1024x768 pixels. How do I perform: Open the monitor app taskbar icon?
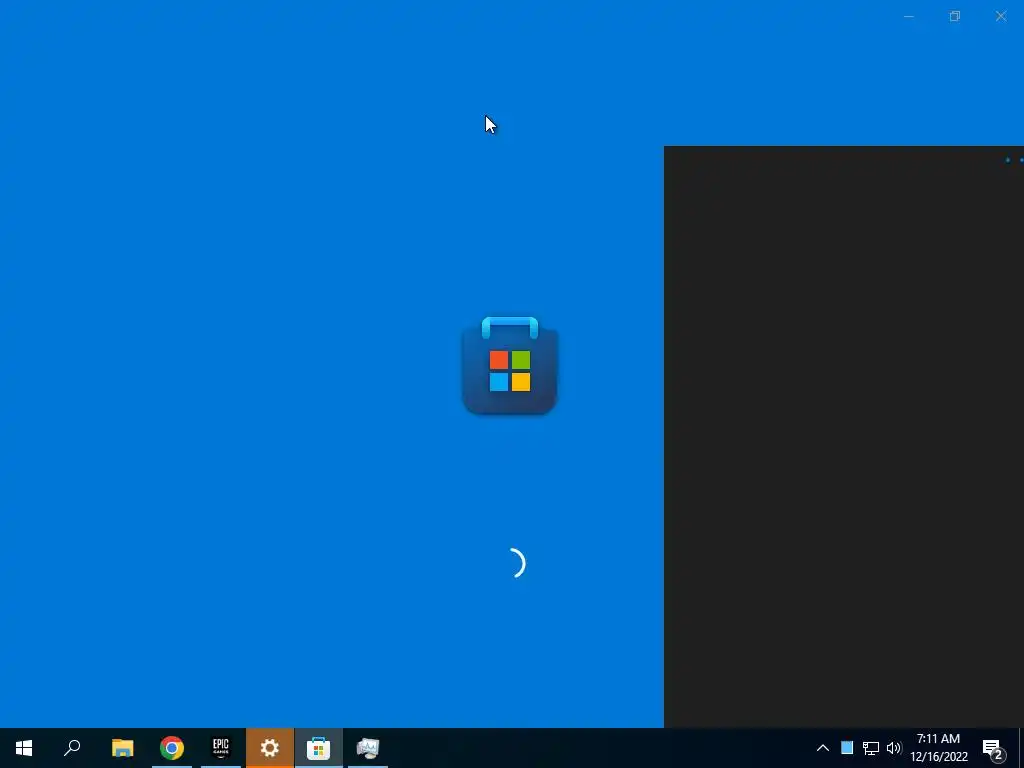point(368,748)
